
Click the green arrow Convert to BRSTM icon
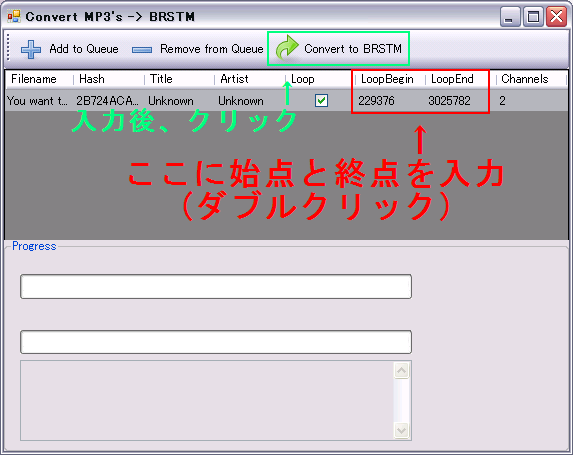pyautogui.click(x=287, y=48)
